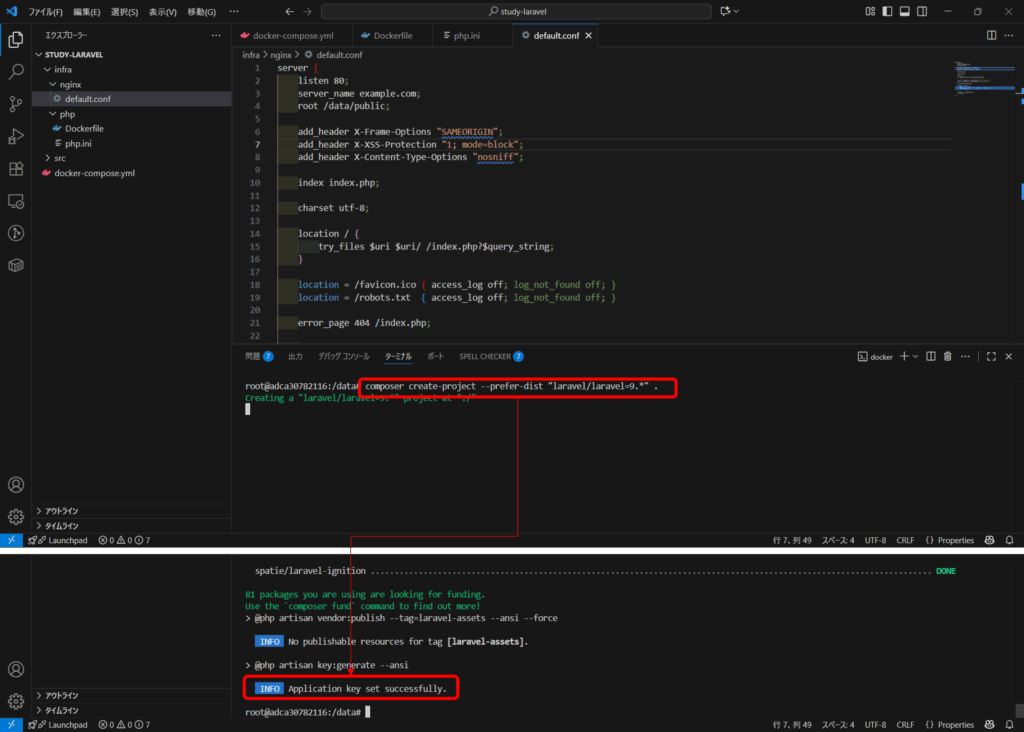Kill the docker terminal with trash icon
This screenshot has height=732, width=1024.
(x=948, y=356)
